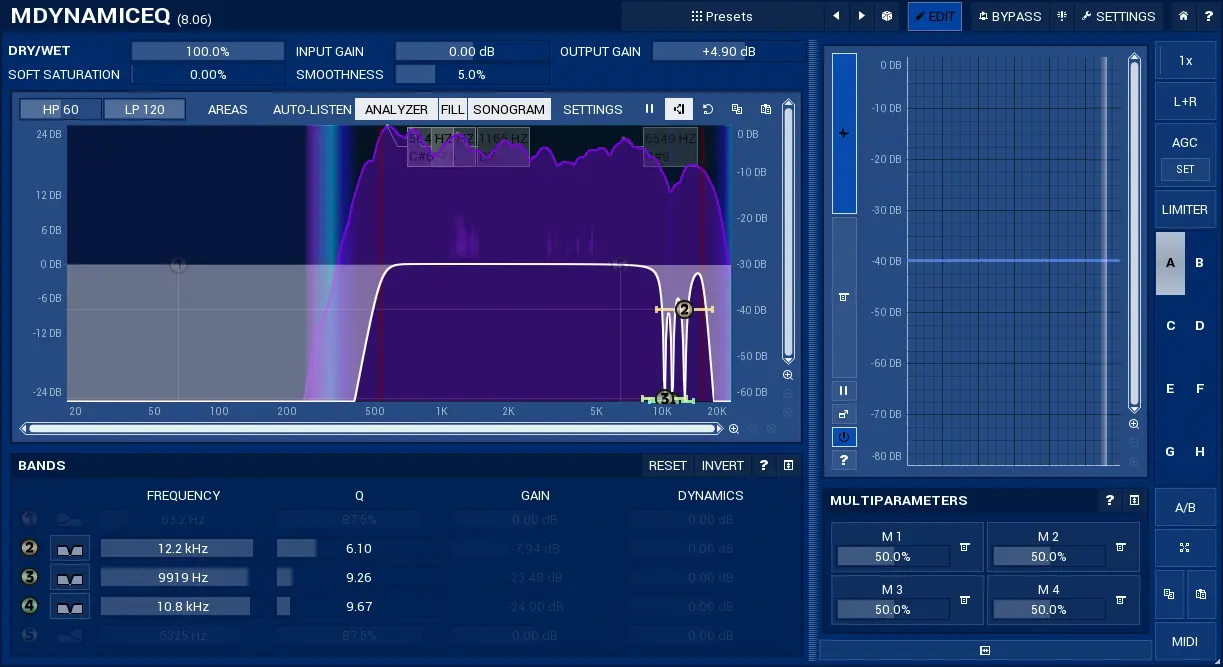Adjust the DRY/WET slider at 100.0%
This screenshot has height=667, width=1223.
pos(208,51)
